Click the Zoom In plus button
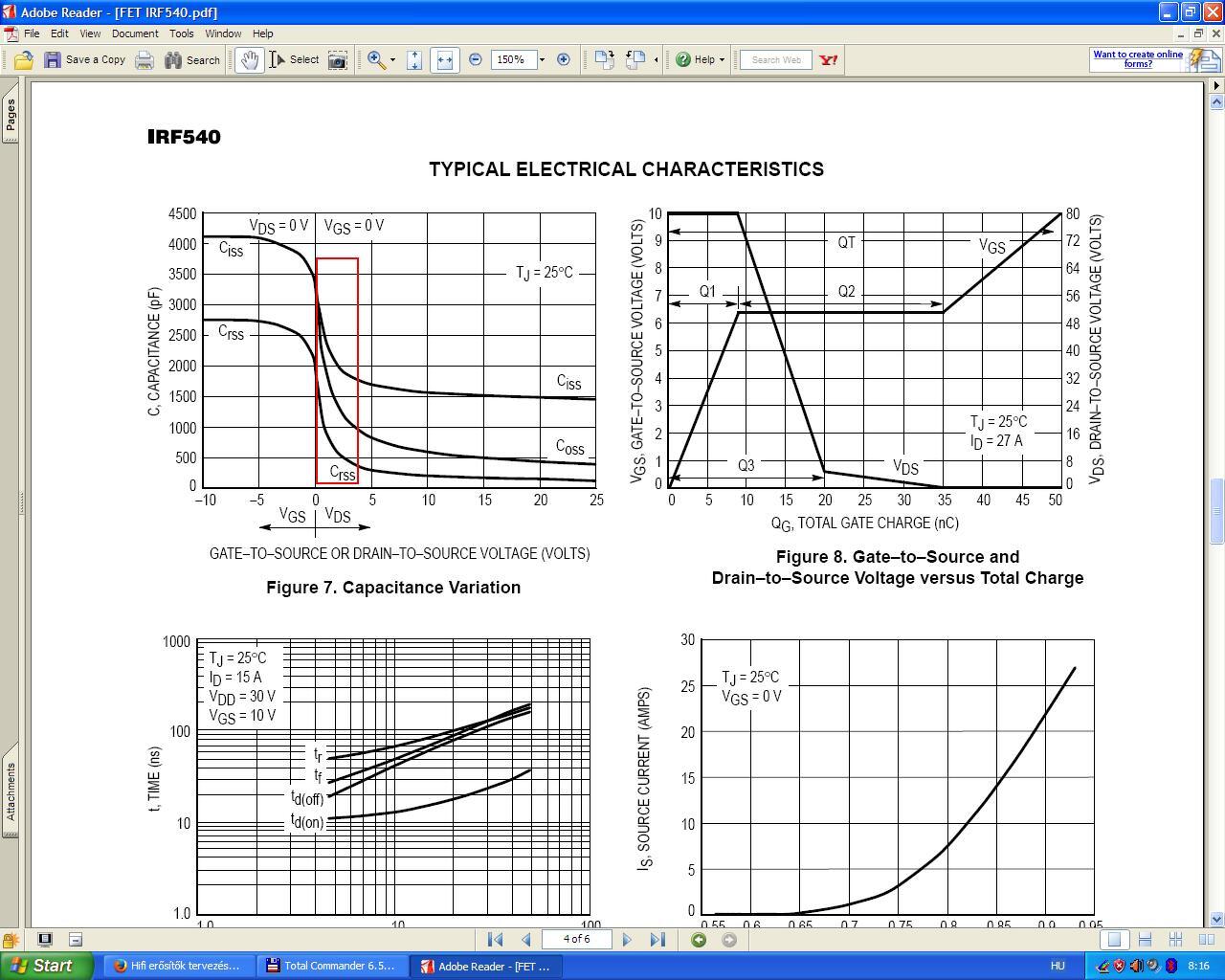Viewport: 1225px width, 980px height. click(564, 59)
